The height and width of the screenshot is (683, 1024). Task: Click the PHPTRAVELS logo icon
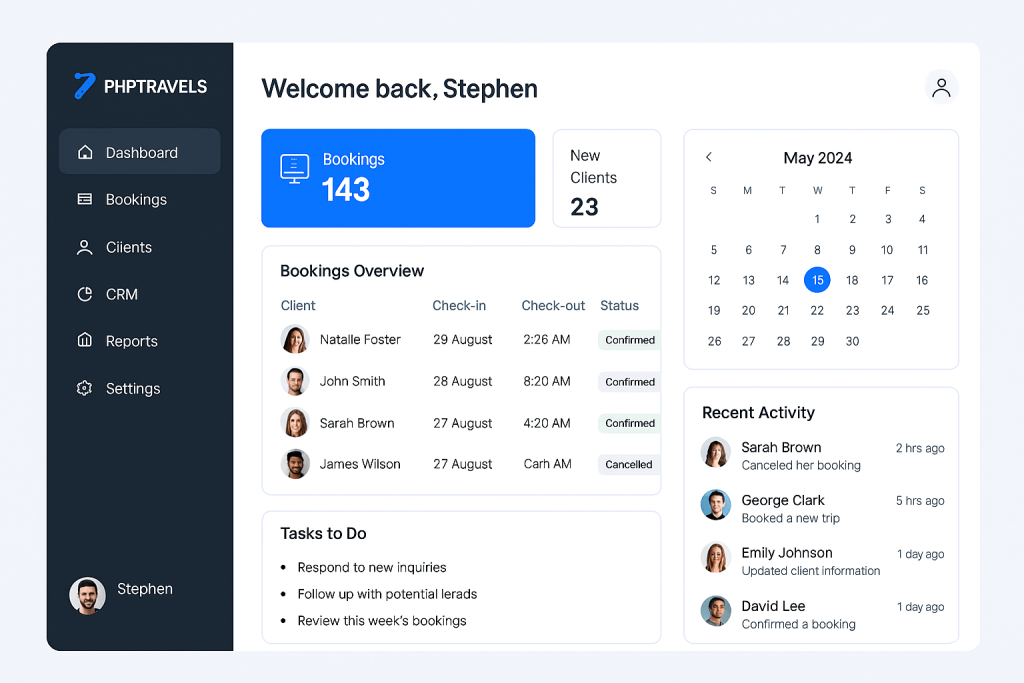pyautogui.click(x=84, y=86)
